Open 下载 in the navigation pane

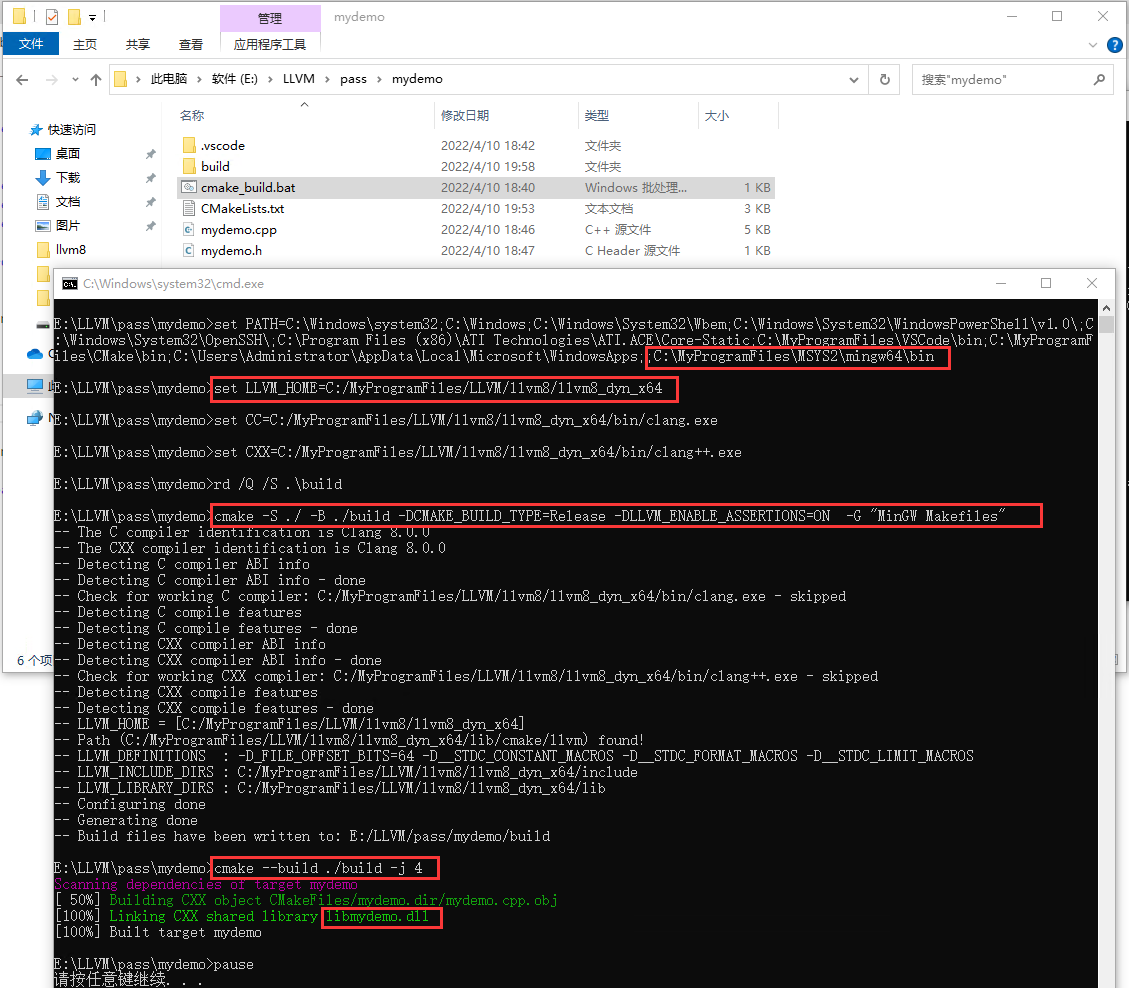(68, 177)
